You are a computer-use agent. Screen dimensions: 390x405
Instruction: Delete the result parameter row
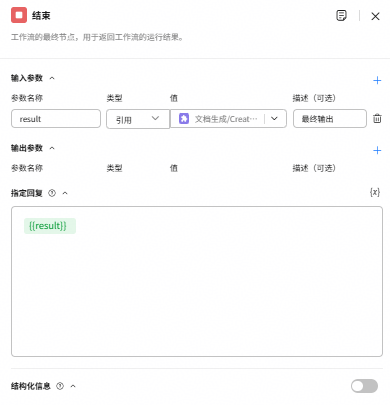pyautogui.click(x=377, y=118)
